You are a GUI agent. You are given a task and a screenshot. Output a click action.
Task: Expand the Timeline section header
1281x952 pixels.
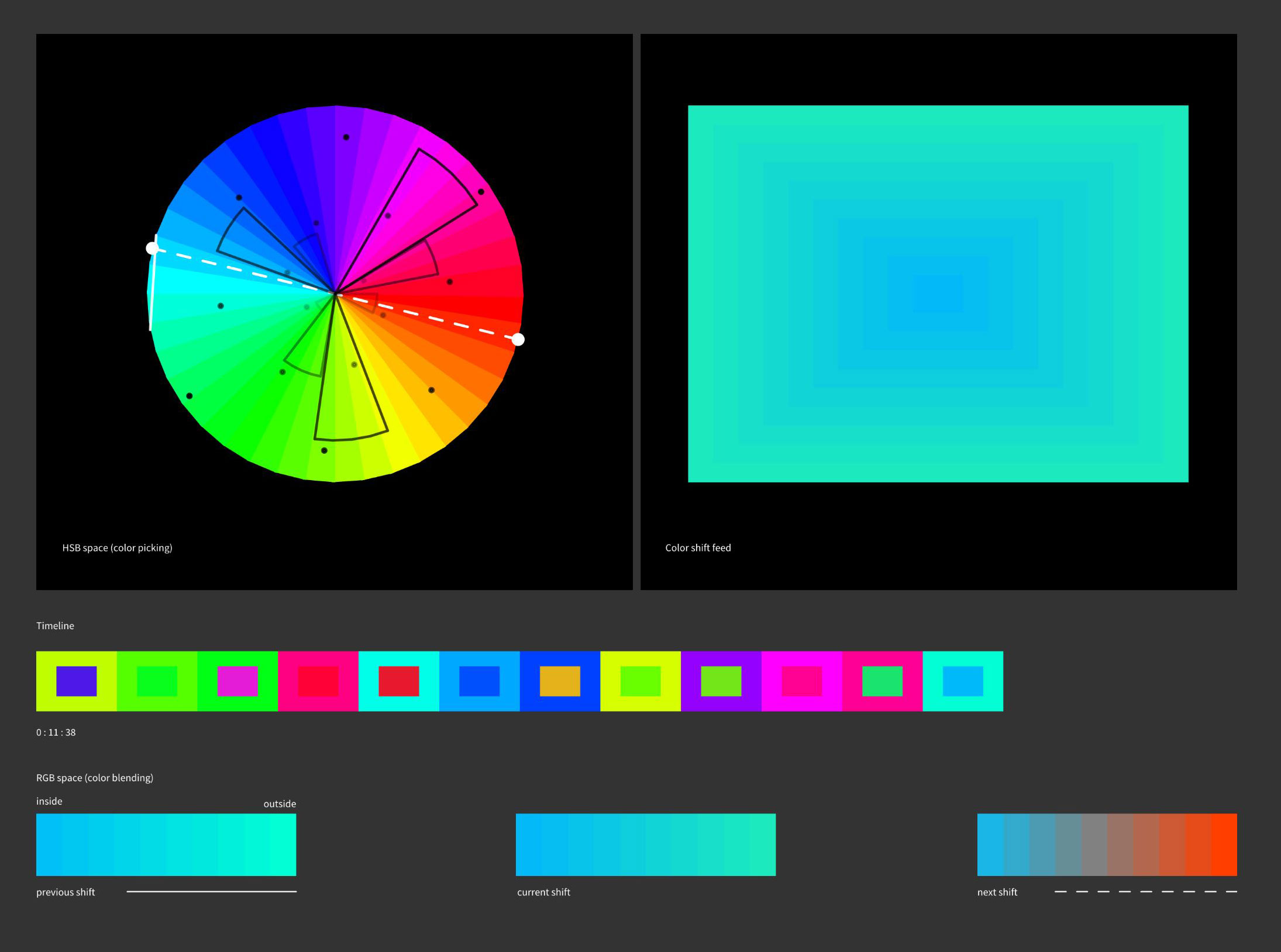[x=55, y=625]
